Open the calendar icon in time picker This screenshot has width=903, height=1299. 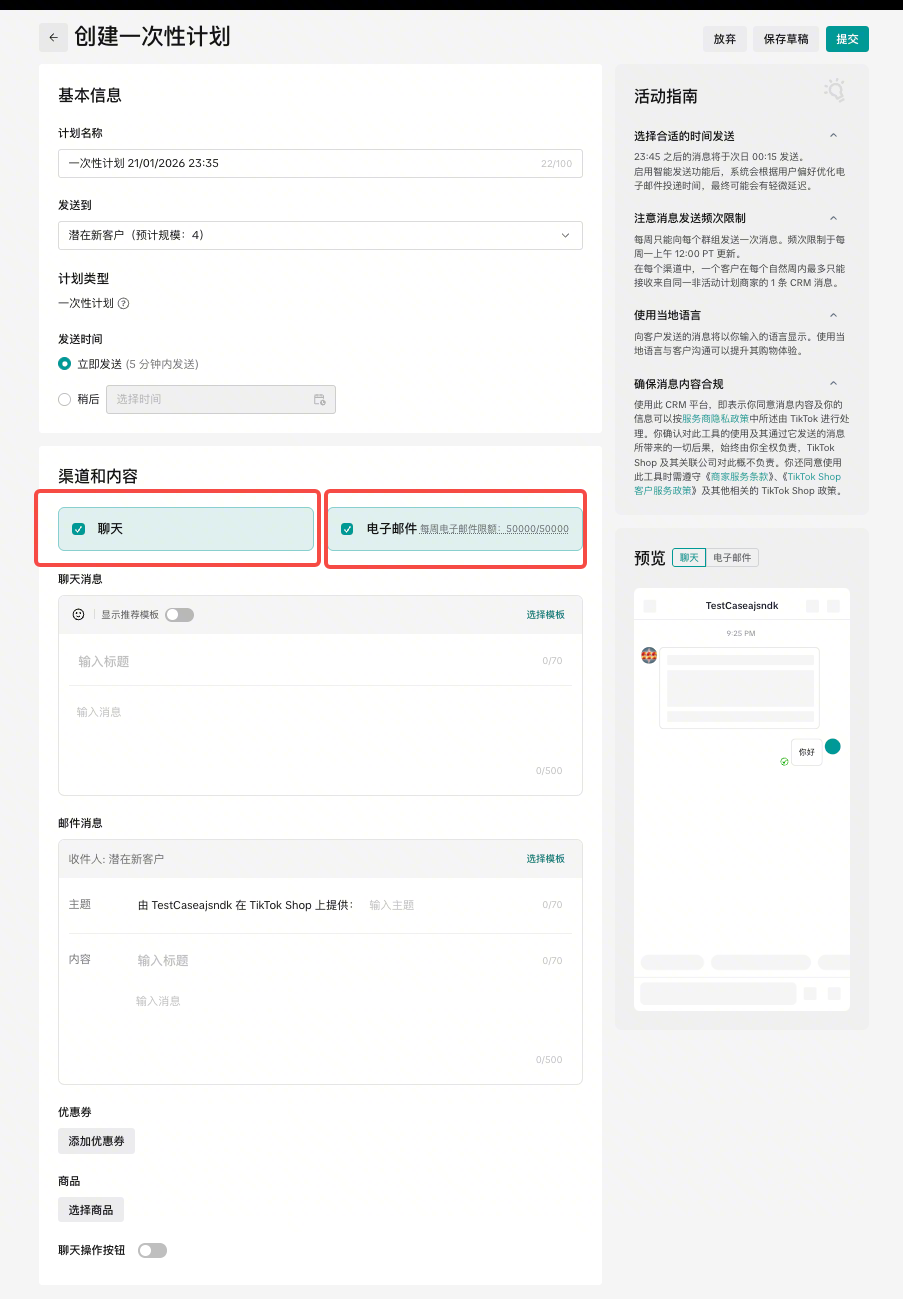click(x=320, y=400)
